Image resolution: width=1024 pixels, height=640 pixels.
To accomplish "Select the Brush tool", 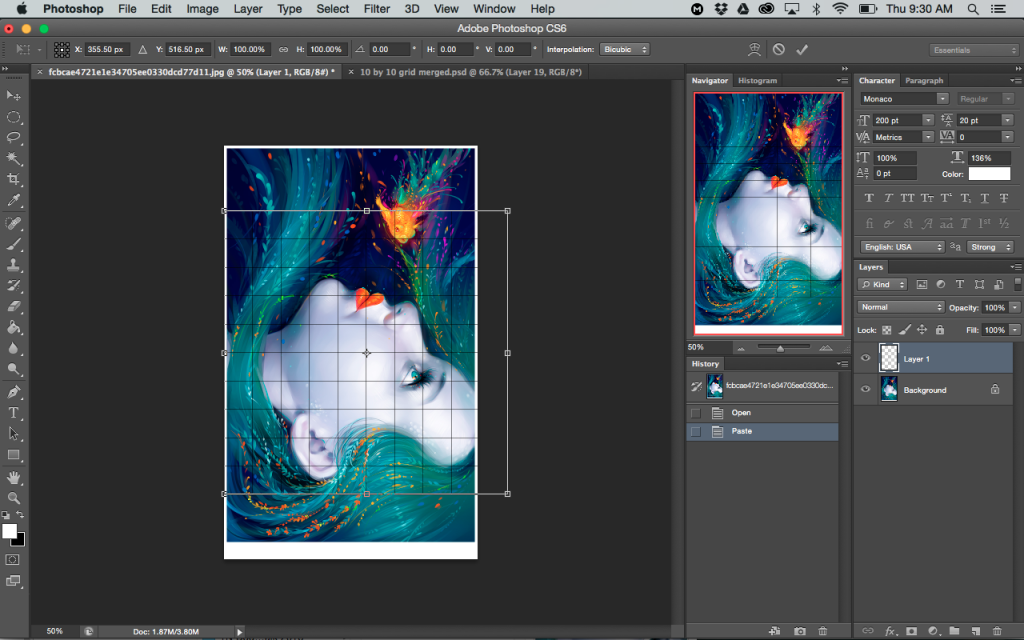I will (13, 244).
